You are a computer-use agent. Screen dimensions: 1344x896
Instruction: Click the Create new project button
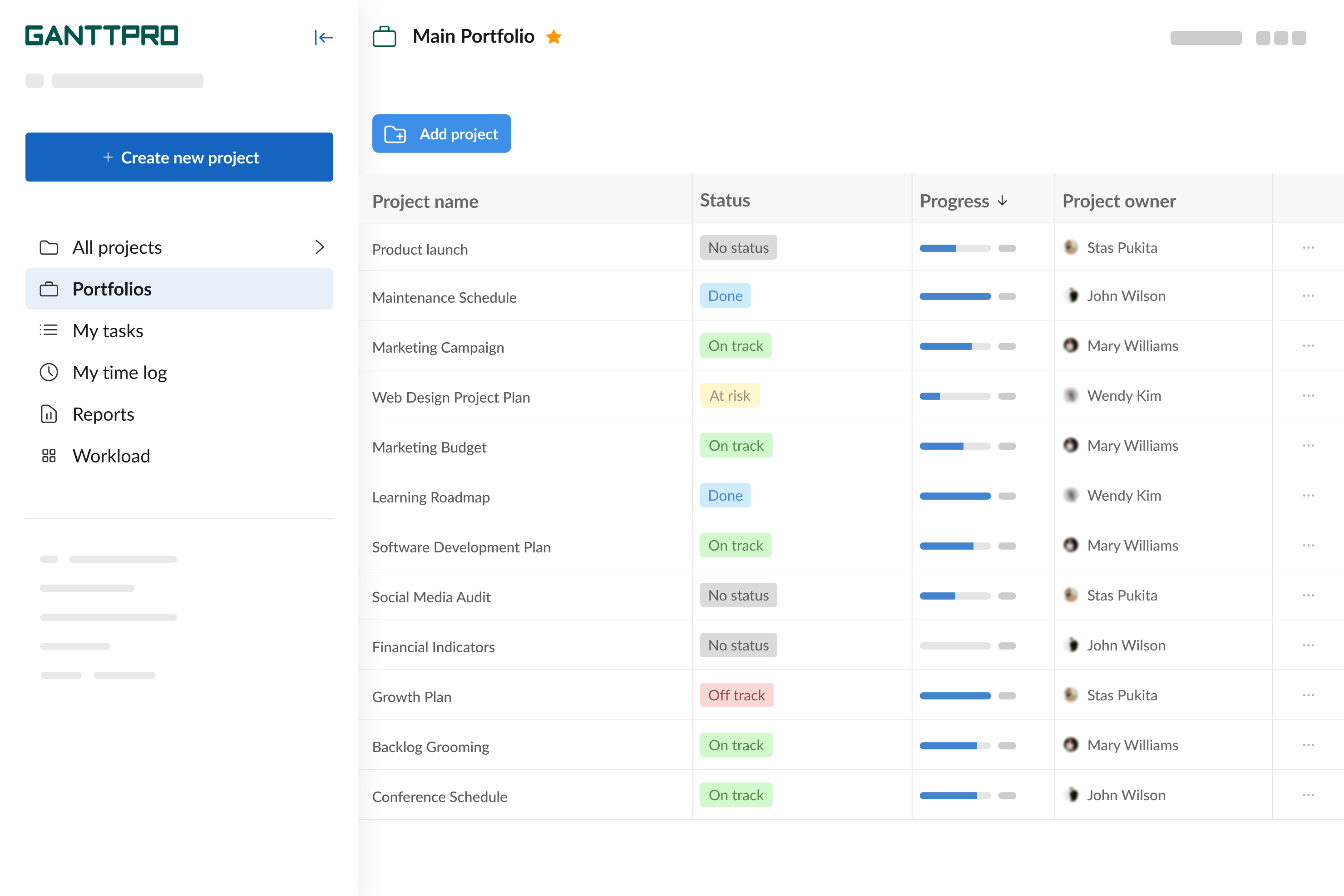tap(179, 157)
